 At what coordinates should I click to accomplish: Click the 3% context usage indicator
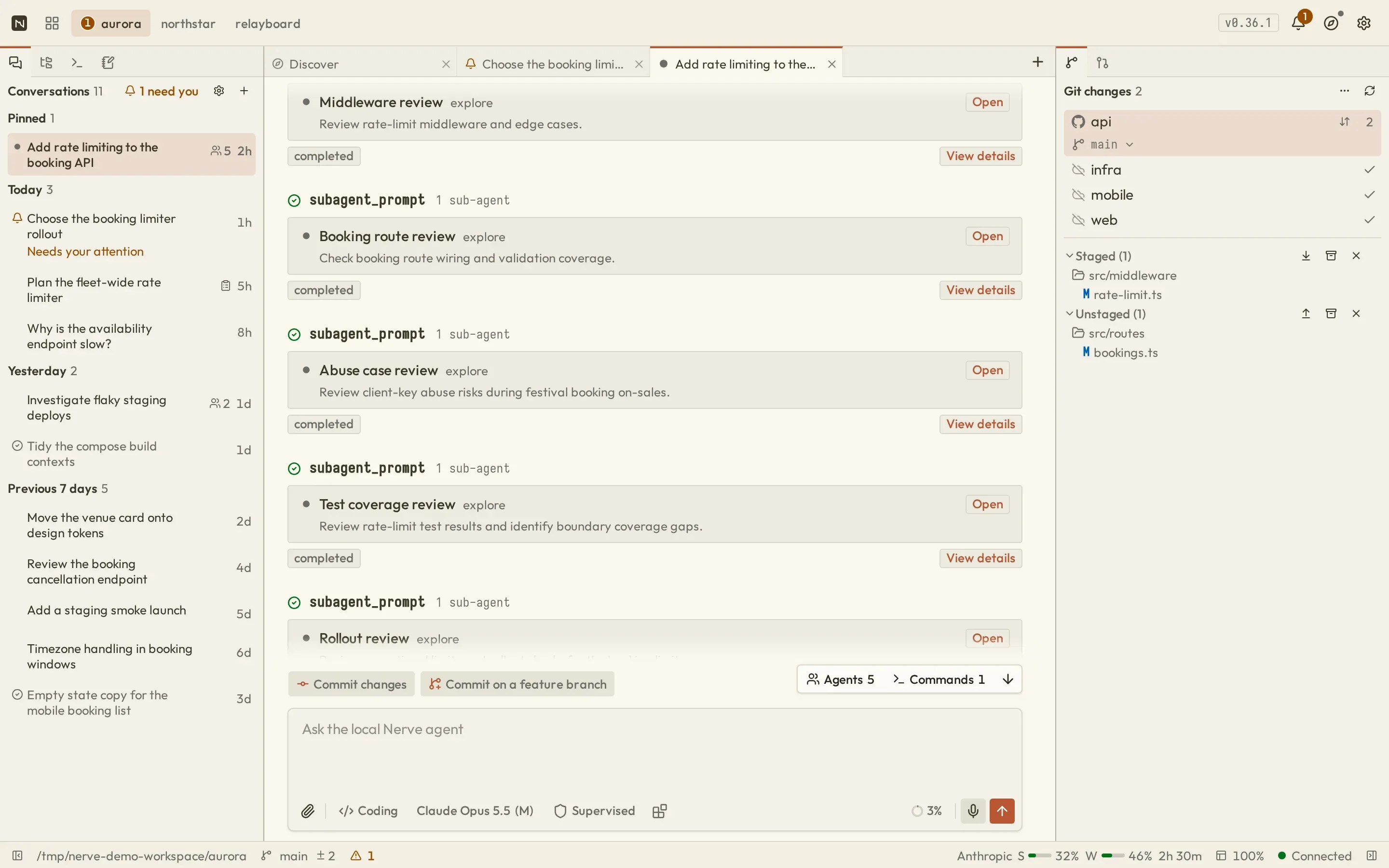pyautogui.click(x=926, y=811)
